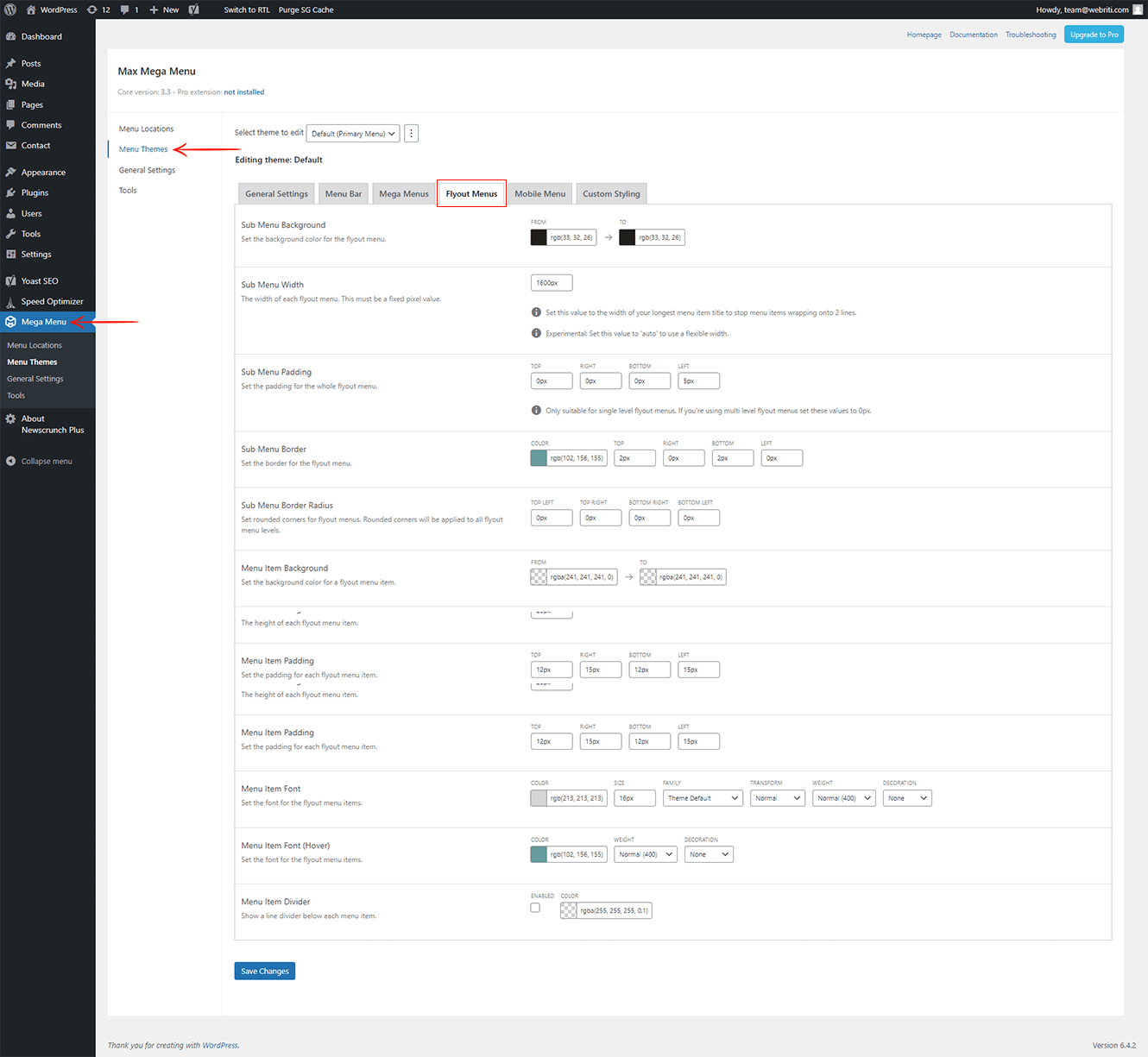This screenshot has height=1057, width=1148.
Task: Click the Media icon in the sidebar
Action: (11, 84)
